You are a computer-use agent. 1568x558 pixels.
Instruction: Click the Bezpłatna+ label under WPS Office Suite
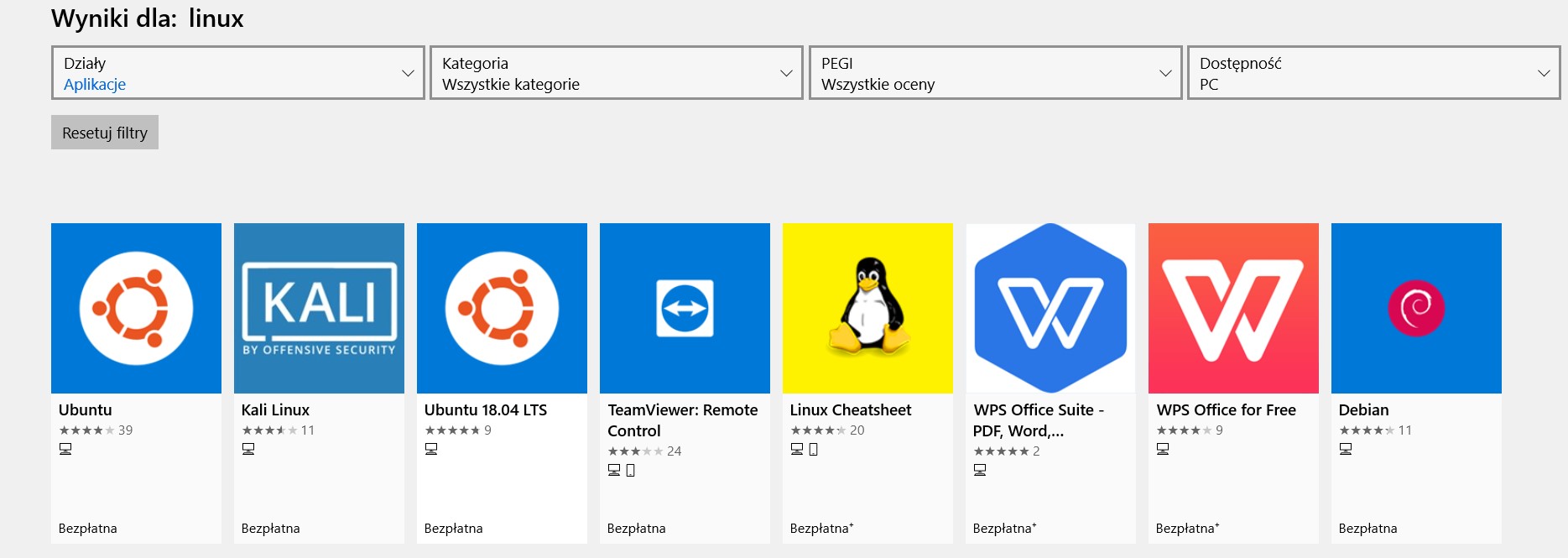click(1005, 529)
